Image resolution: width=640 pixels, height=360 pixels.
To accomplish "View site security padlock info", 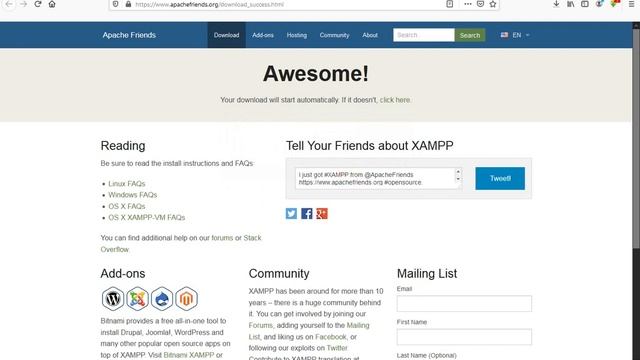I will coord(128,4).
